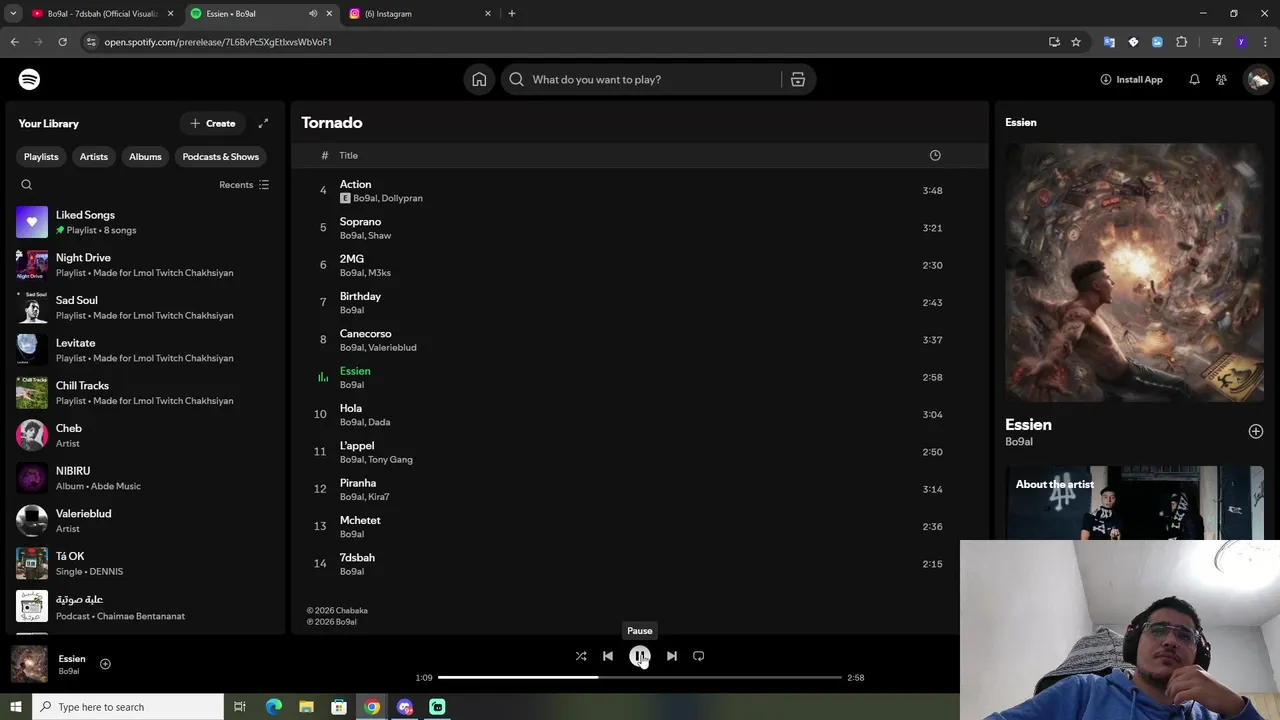
Task: Open Liked Songs playlist
Action: click(143, 222)
